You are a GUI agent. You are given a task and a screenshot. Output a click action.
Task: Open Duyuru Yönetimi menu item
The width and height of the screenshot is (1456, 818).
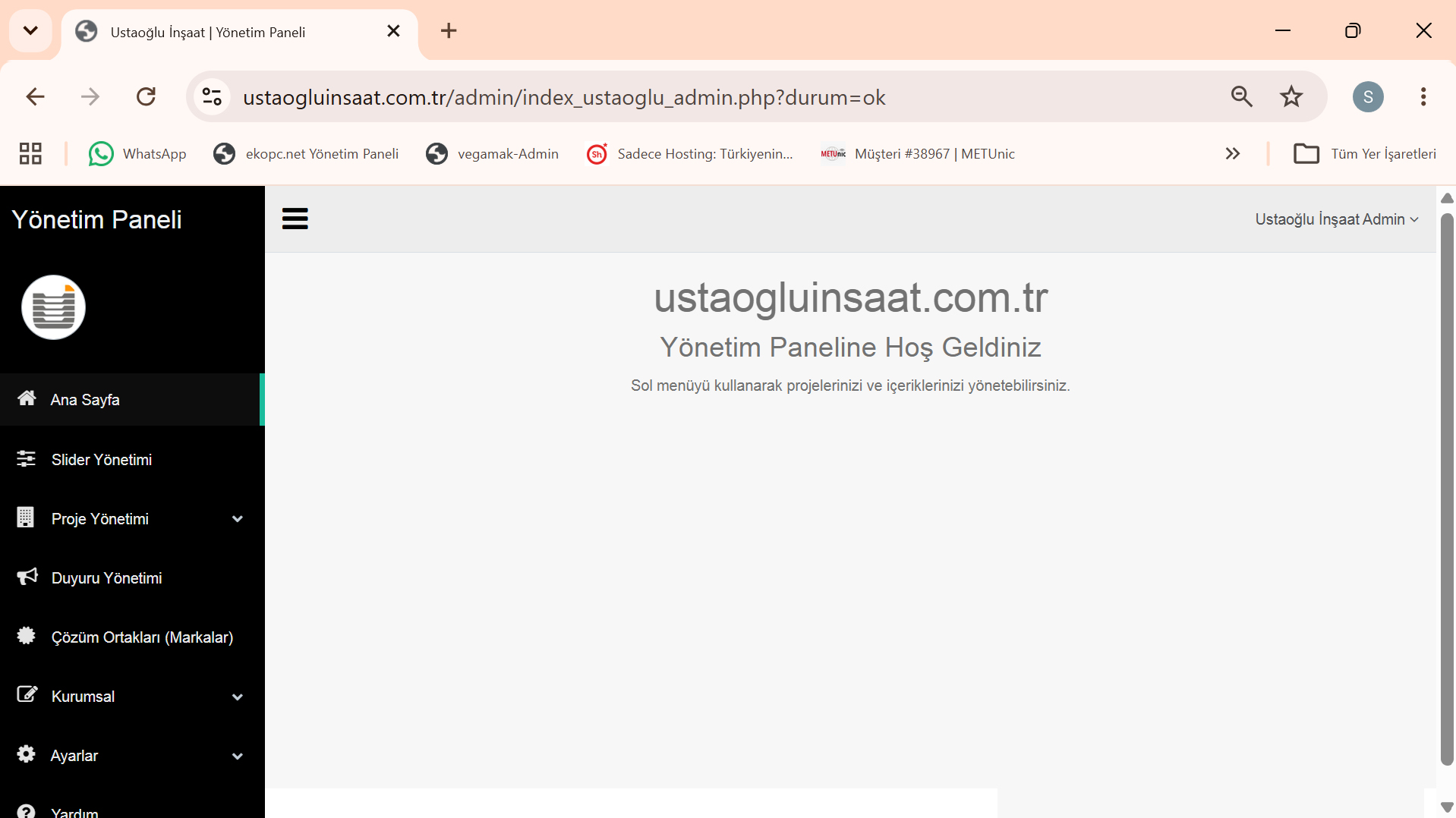click(x=132, y=578)
